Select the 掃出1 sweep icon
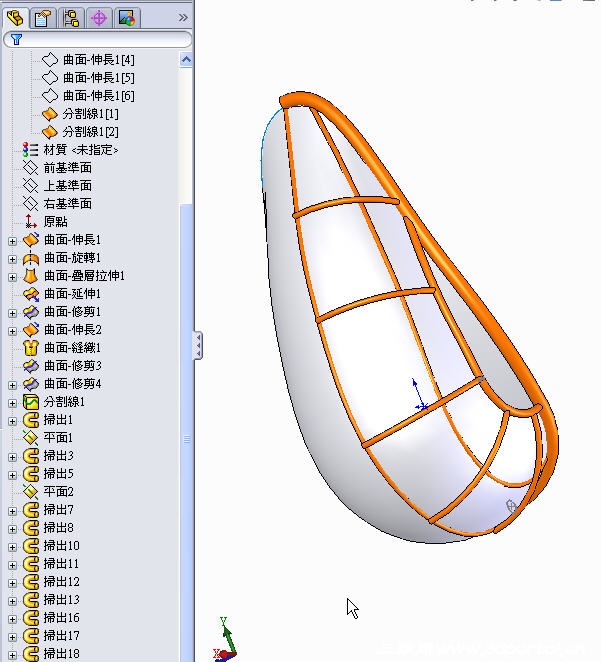This screenshot has height=662, width=601. point(31,420)
